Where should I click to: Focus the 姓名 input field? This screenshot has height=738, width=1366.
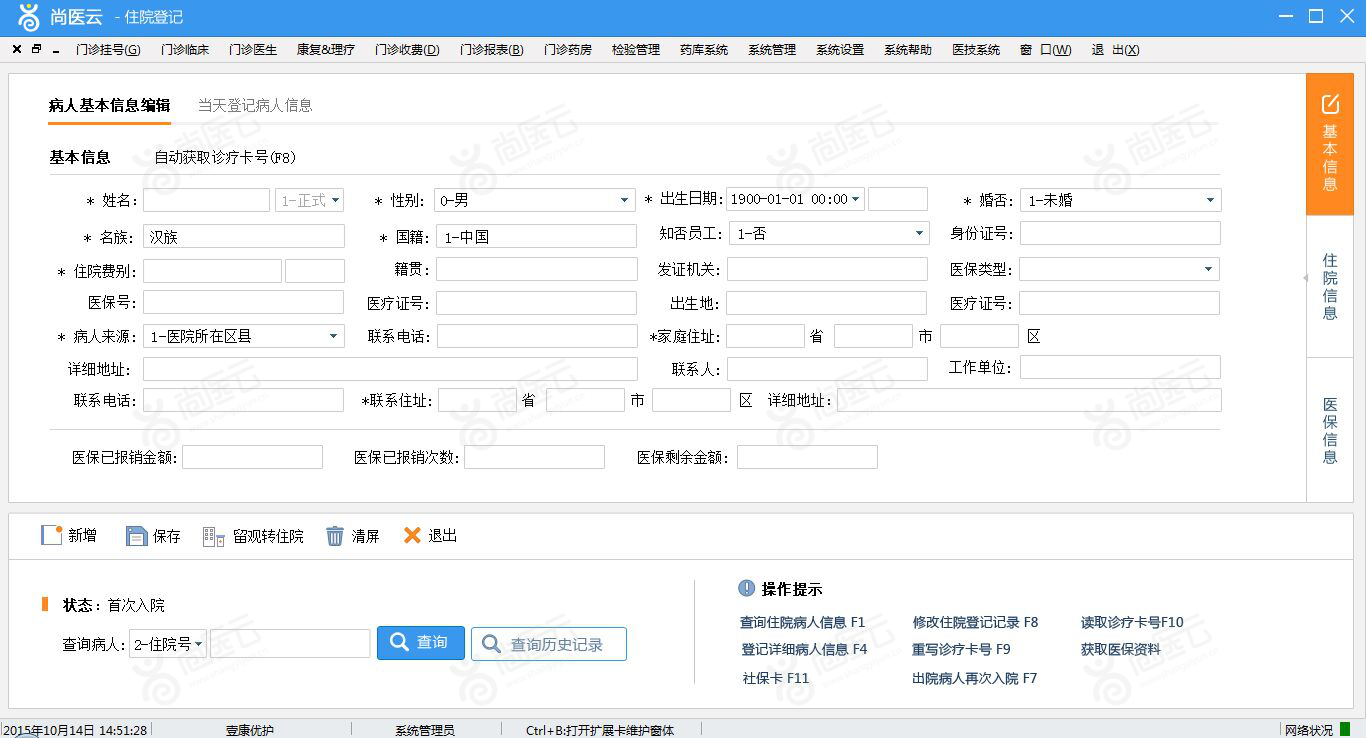point(207,200)
